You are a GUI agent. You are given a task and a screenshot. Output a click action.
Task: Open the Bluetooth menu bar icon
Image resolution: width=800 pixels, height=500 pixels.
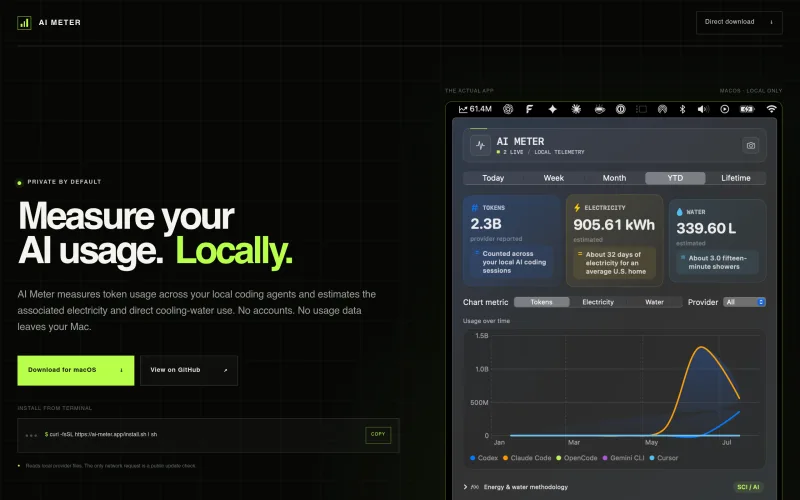point(683,109)
